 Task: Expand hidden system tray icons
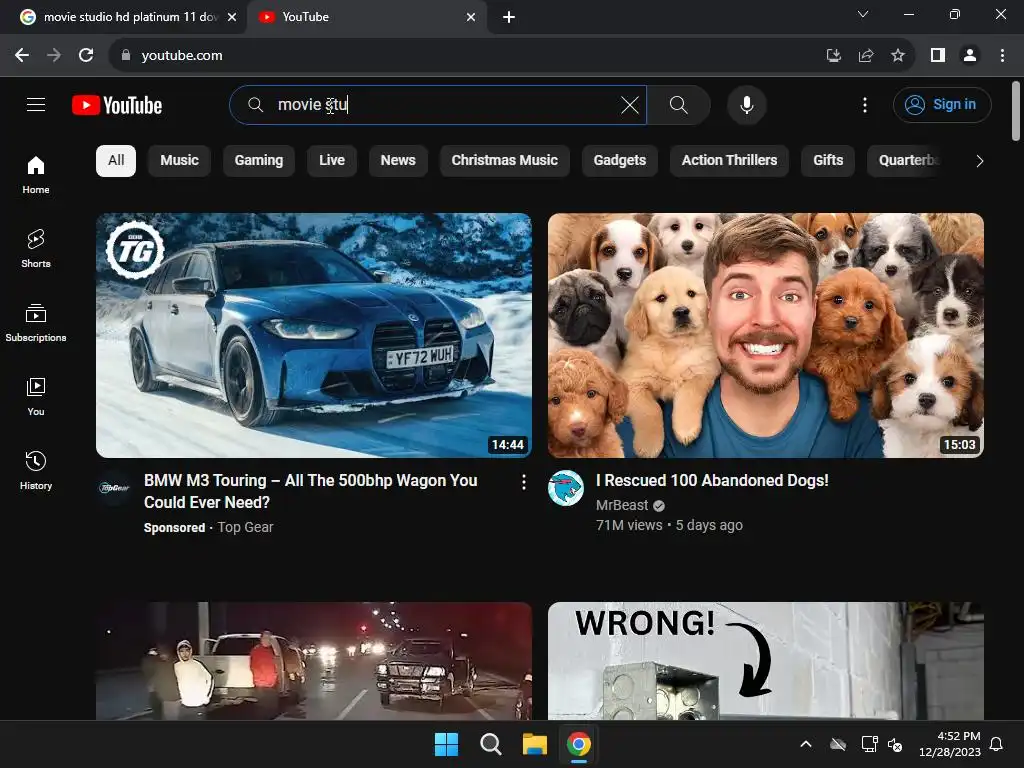[x=806, y=744]
